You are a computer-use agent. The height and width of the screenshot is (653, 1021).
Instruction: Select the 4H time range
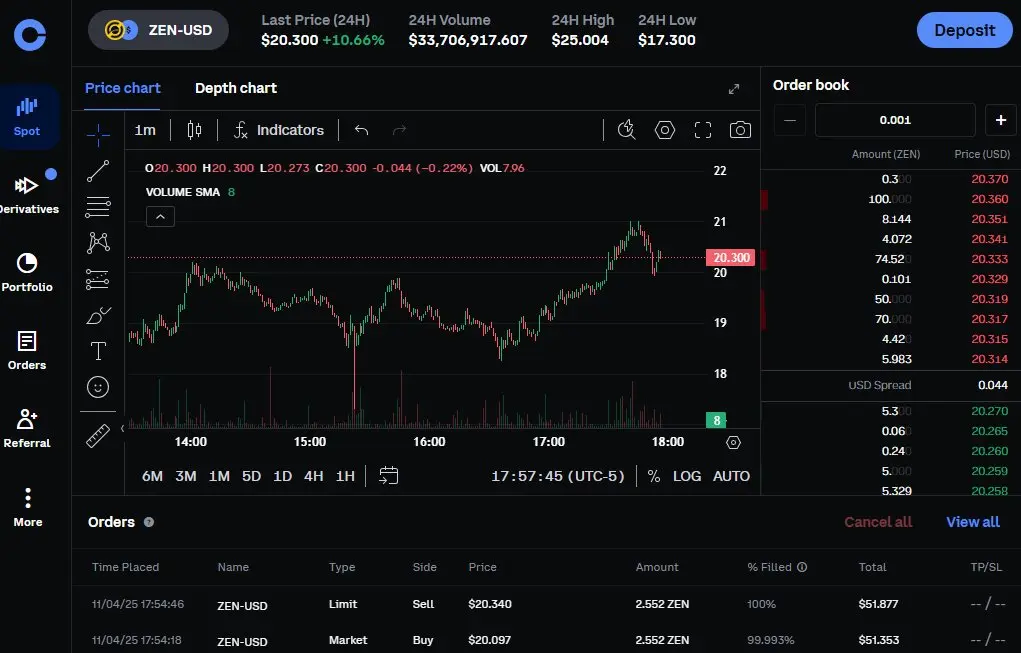tap(313, 477)
